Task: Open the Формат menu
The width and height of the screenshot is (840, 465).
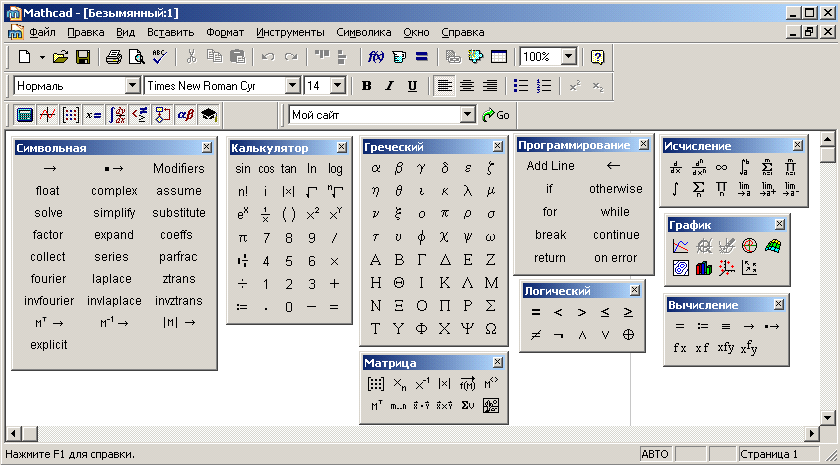Action: [x=224, y=32]
